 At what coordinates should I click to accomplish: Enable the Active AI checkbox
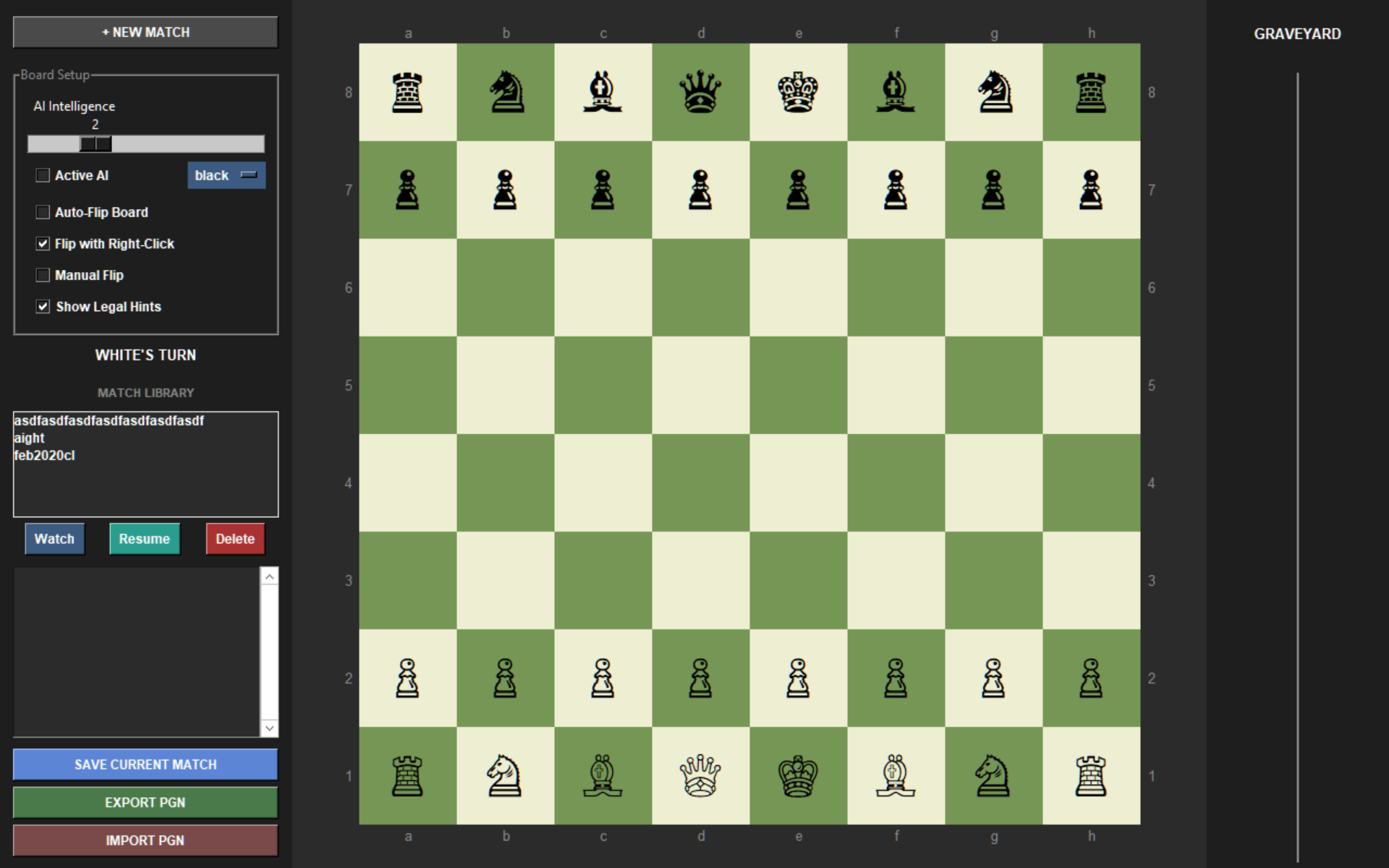pos(43,176)
